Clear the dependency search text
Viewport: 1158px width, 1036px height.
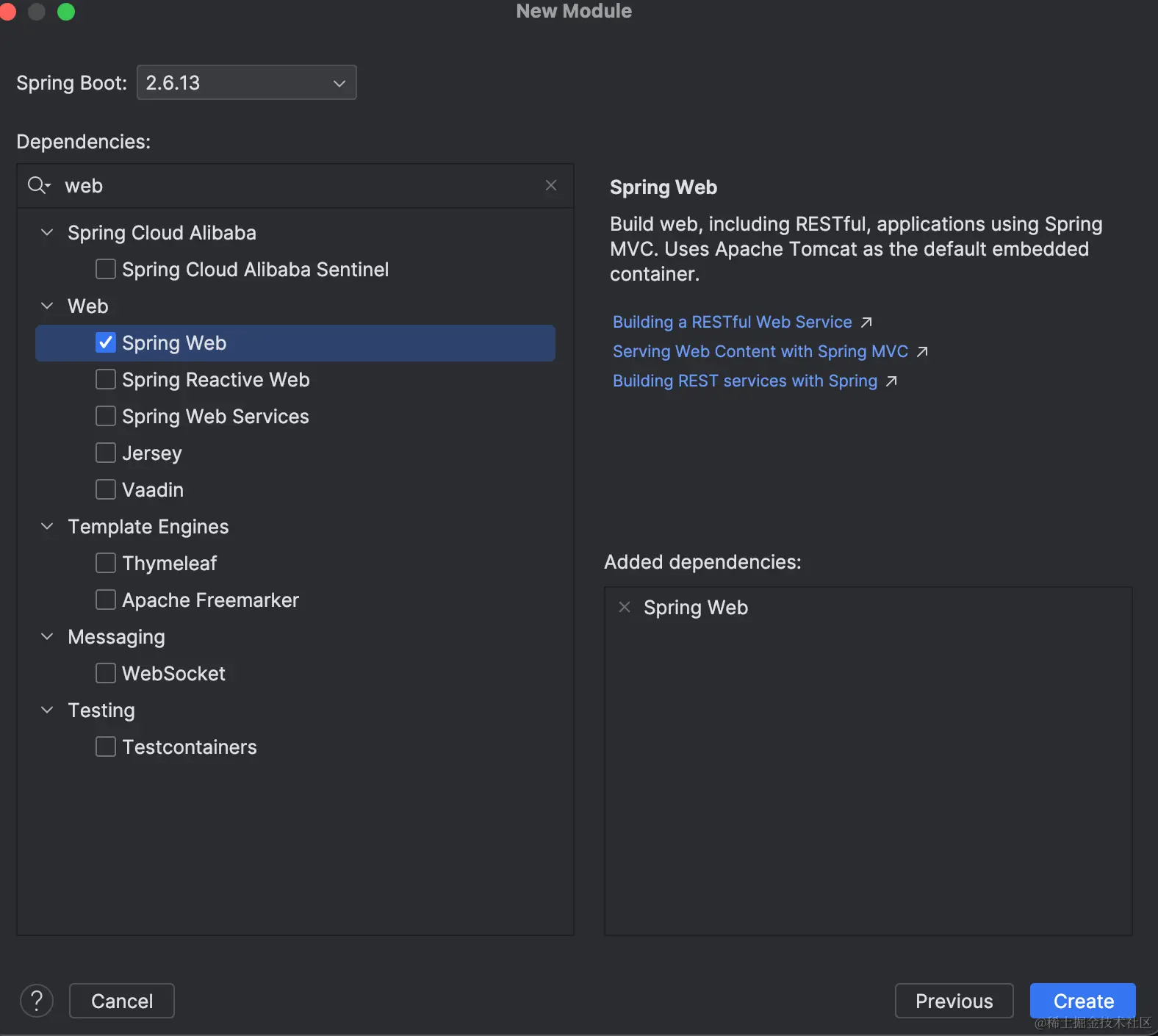point(551,185)
